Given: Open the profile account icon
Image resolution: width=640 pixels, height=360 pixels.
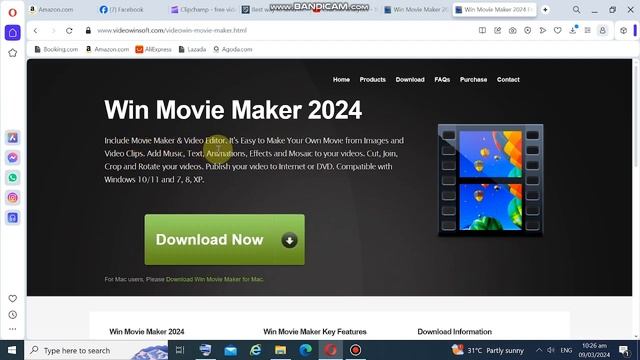Looking at the screenshot, I should [602, 30].
